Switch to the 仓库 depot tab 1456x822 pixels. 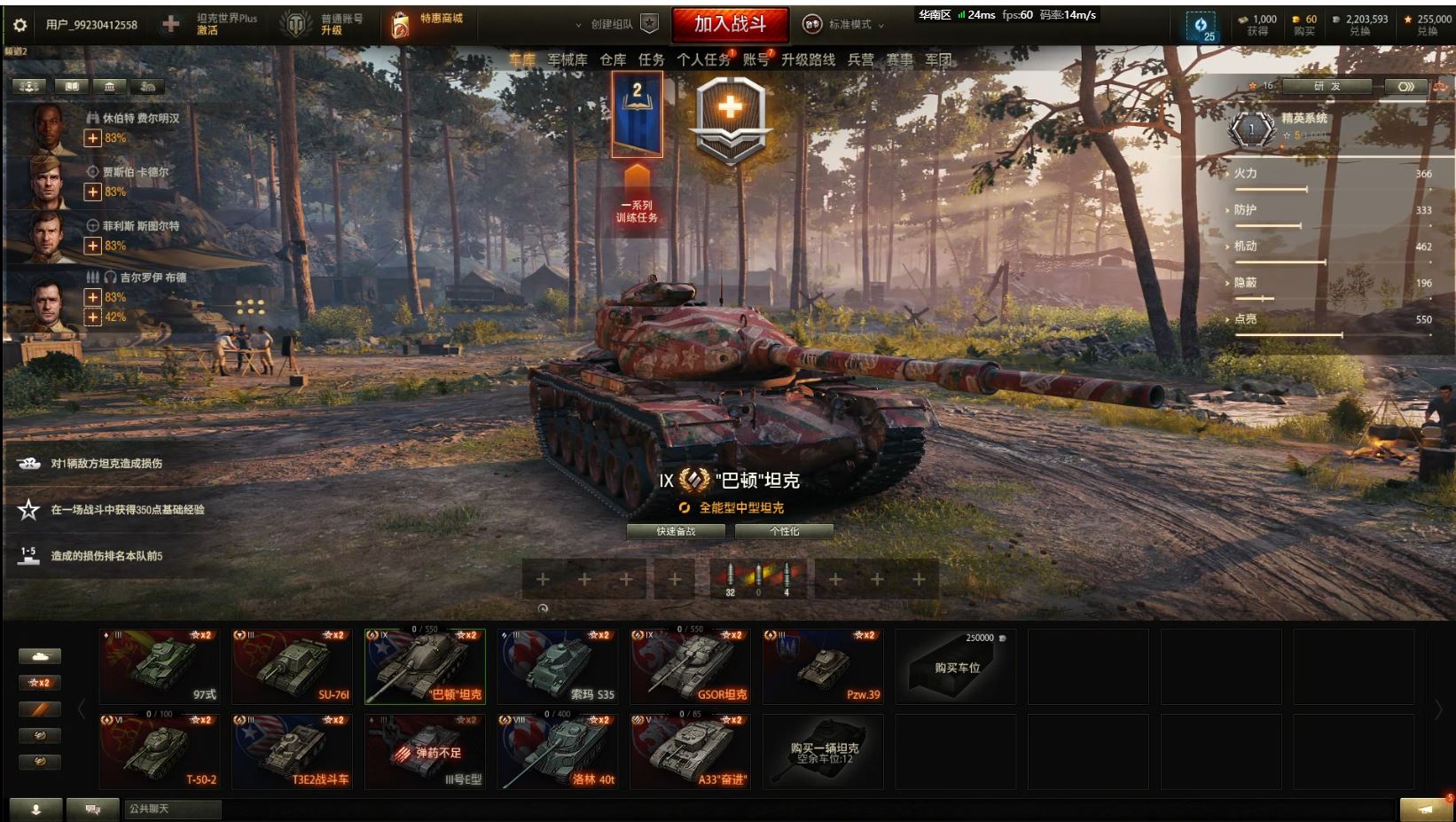613,59
